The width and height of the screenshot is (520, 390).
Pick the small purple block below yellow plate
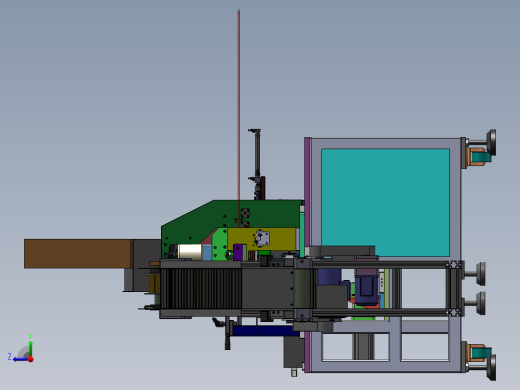(238, 252)
